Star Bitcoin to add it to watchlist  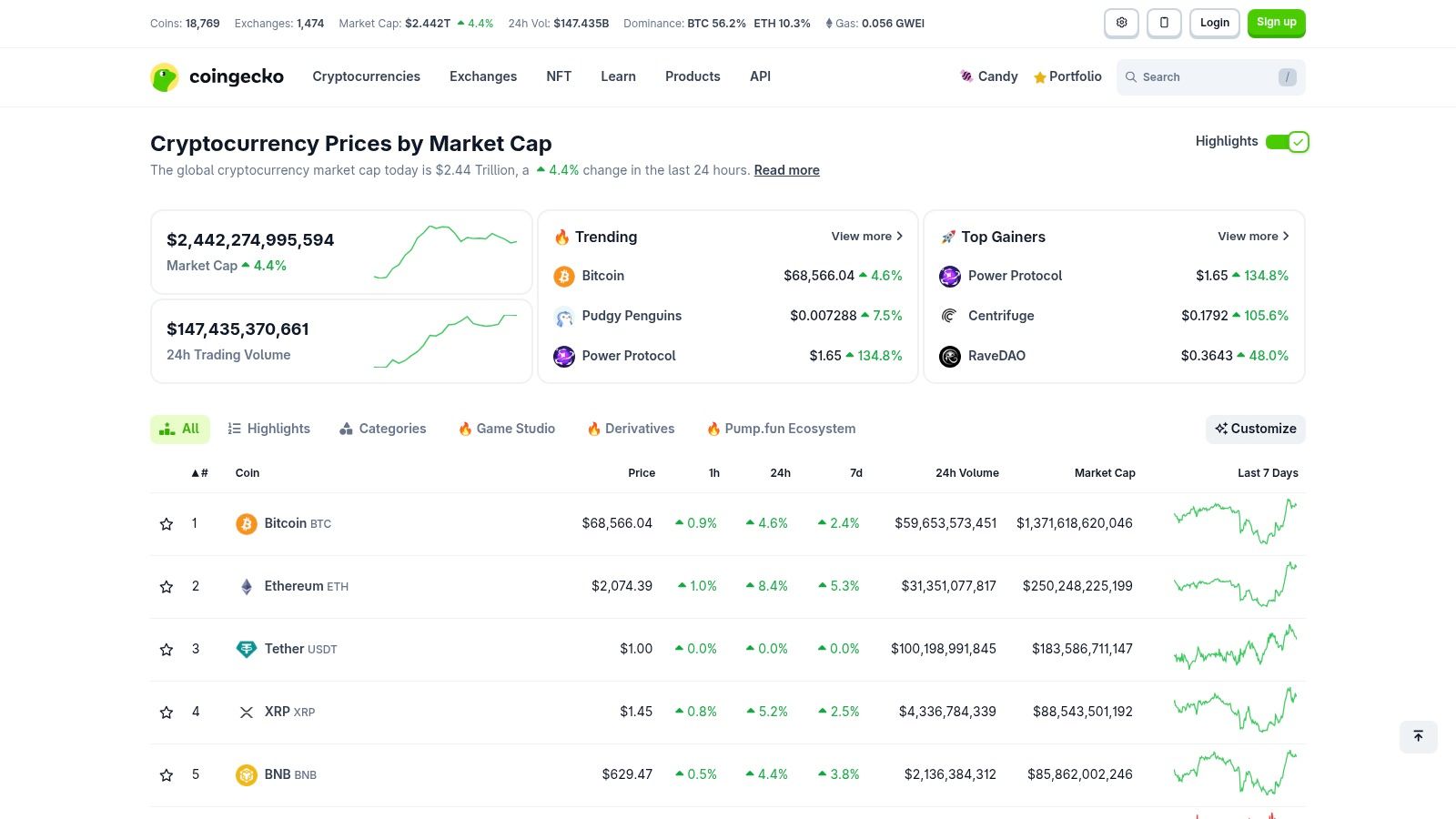(167, 523)
